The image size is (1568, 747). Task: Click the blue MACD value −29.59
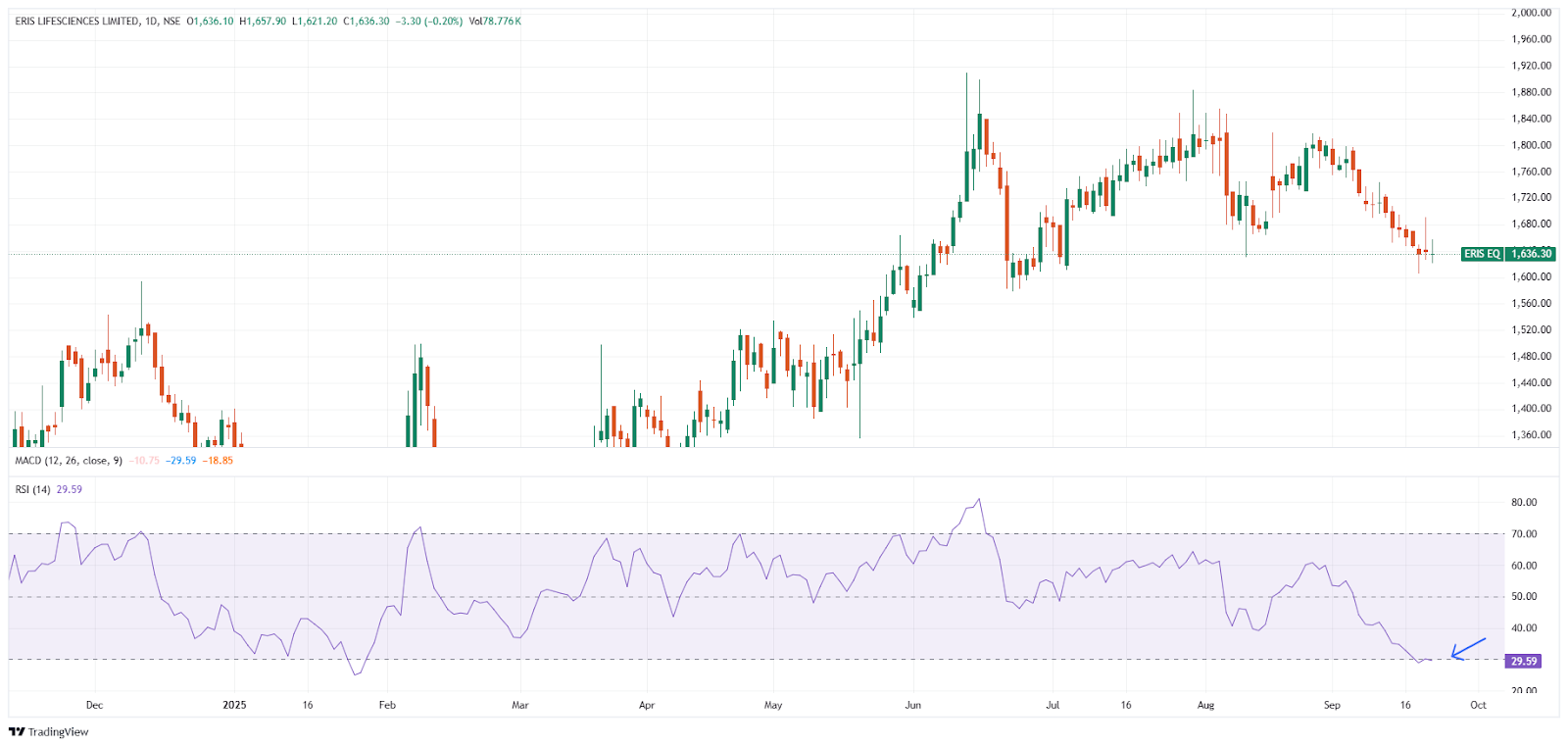[180, 460]
